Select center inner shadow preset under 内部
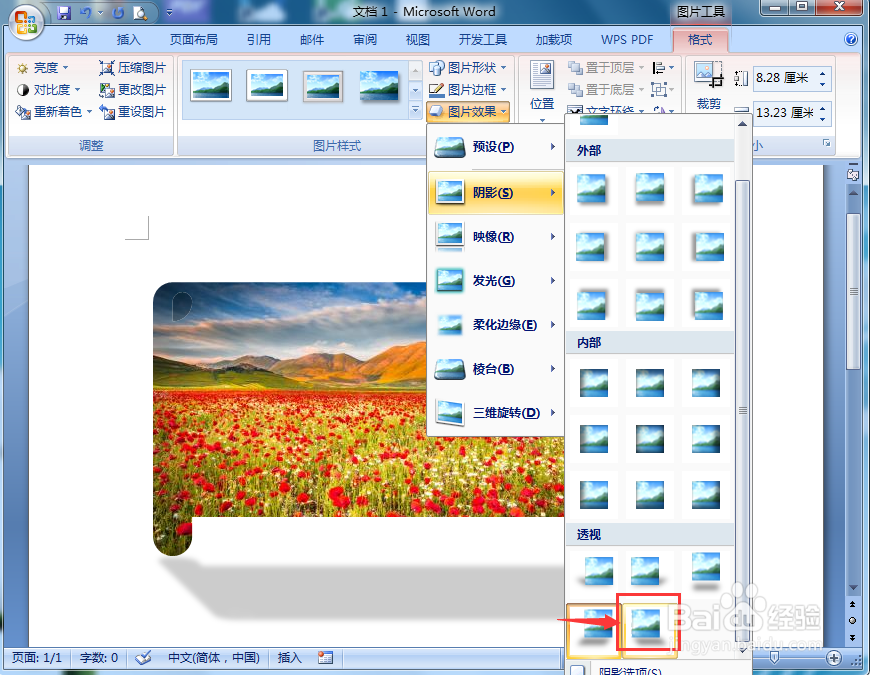Image resolution: width=870 pixels, height=675 pixels. (650, 438)
